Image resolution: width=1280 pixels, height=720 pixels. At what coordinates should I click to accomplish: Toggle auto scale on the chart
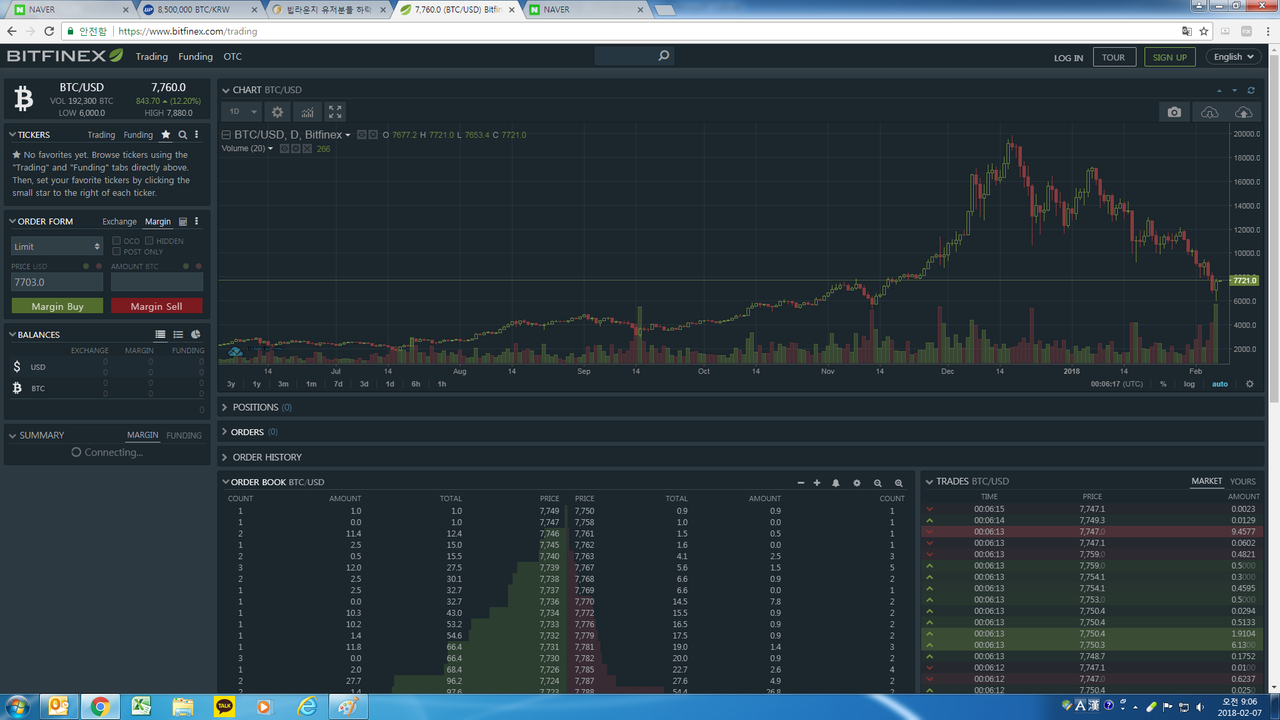1220,384
